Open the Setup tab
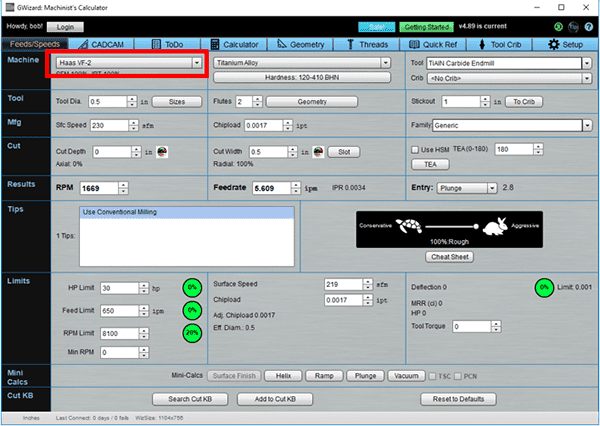600x426 pixels. [x=566, y=44]
